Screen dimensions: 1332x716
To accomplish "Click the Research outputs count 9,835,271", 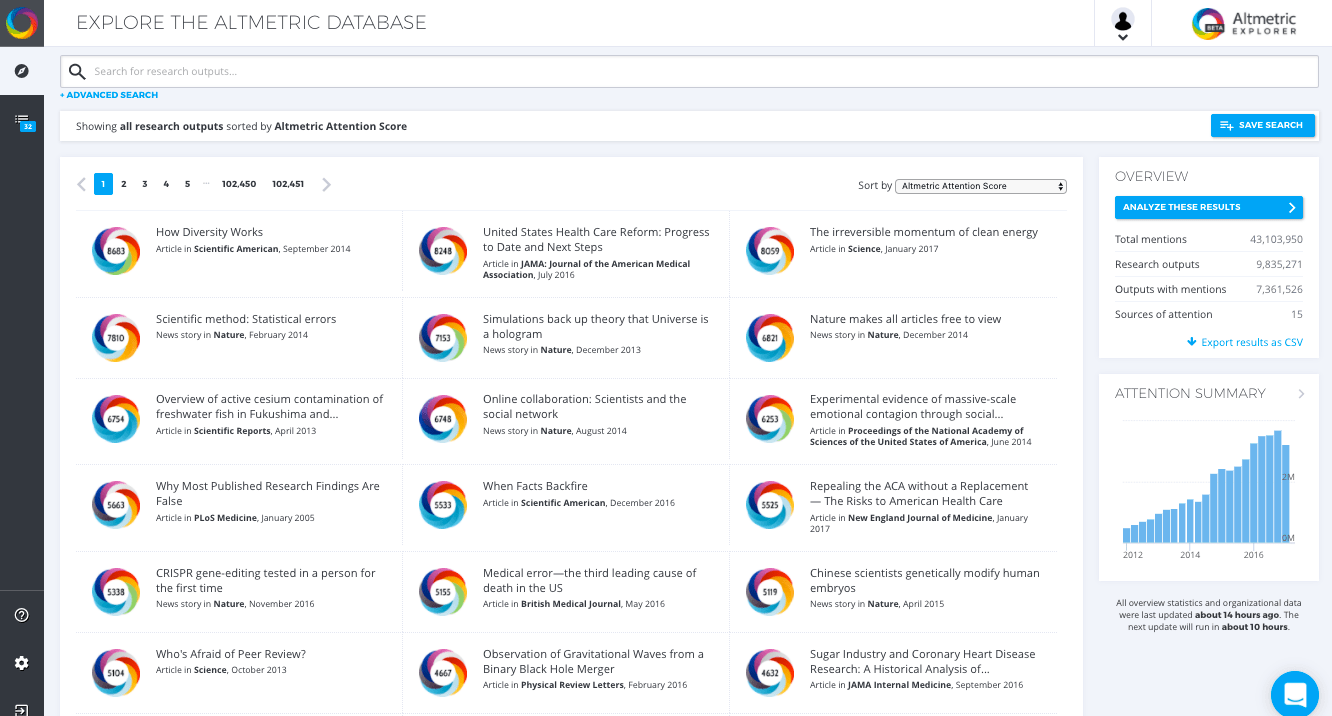I will (x=1279, y=265).
